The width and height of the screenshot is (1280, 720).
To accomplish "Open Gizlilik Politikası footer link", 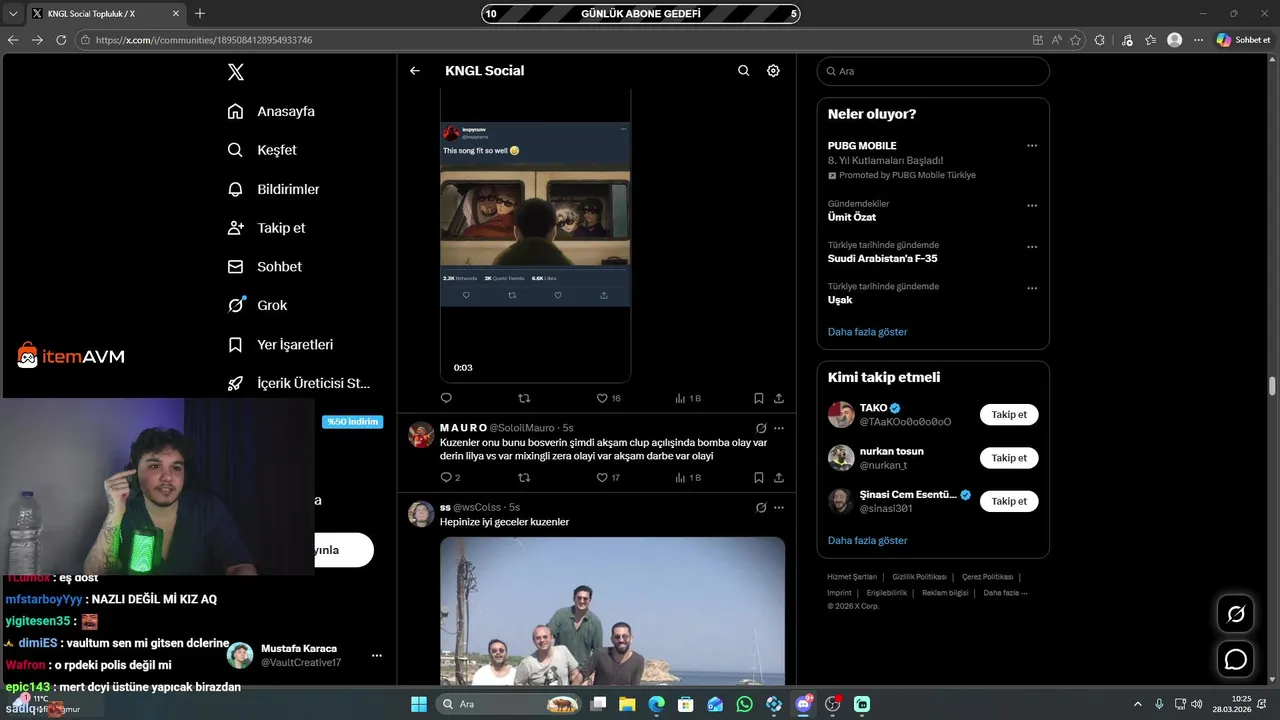I will pos(919,577).
